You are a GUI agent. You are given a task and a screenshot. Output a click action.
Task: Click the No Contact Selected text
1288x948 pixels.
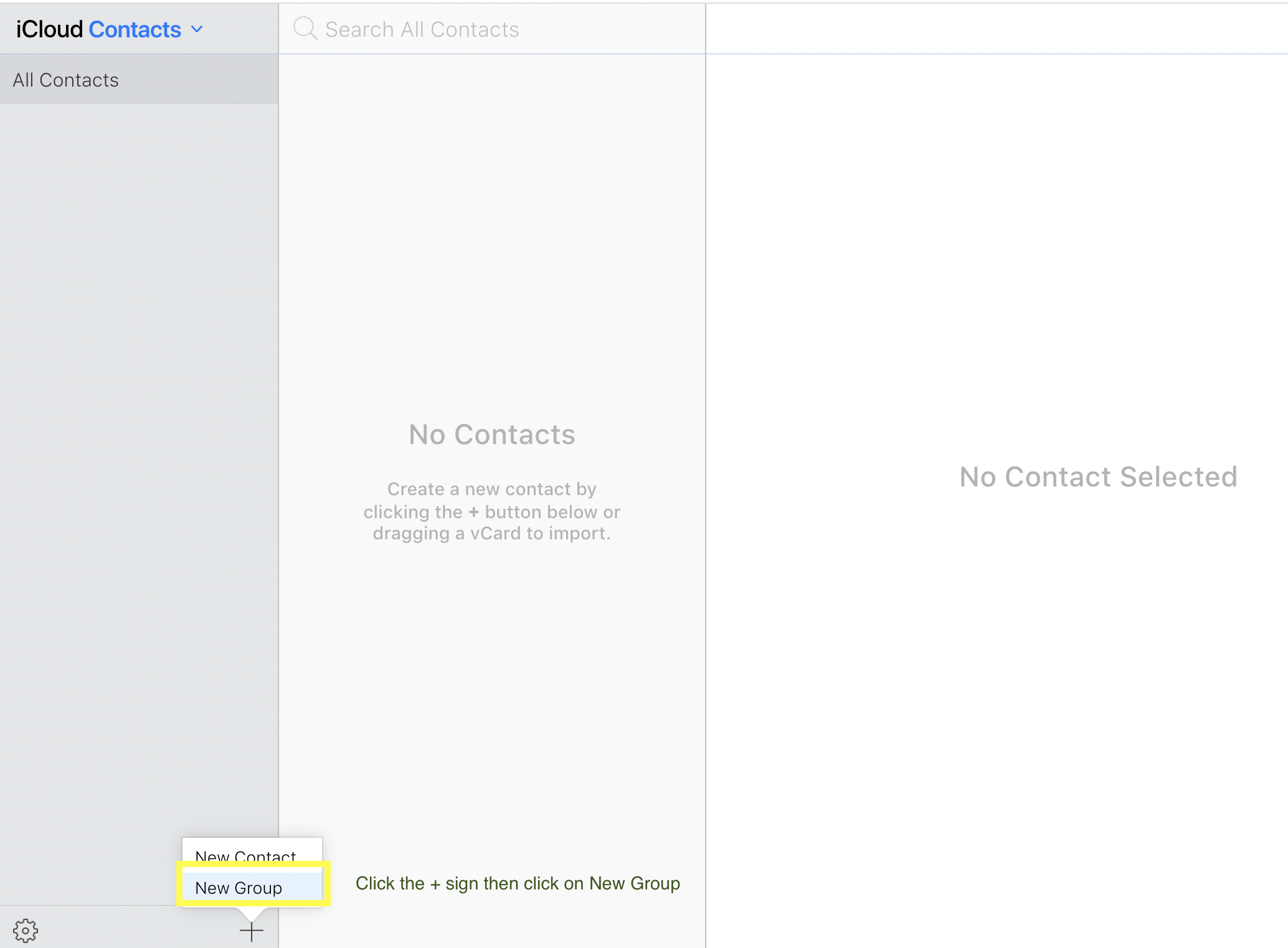(x=1098, y=476)
